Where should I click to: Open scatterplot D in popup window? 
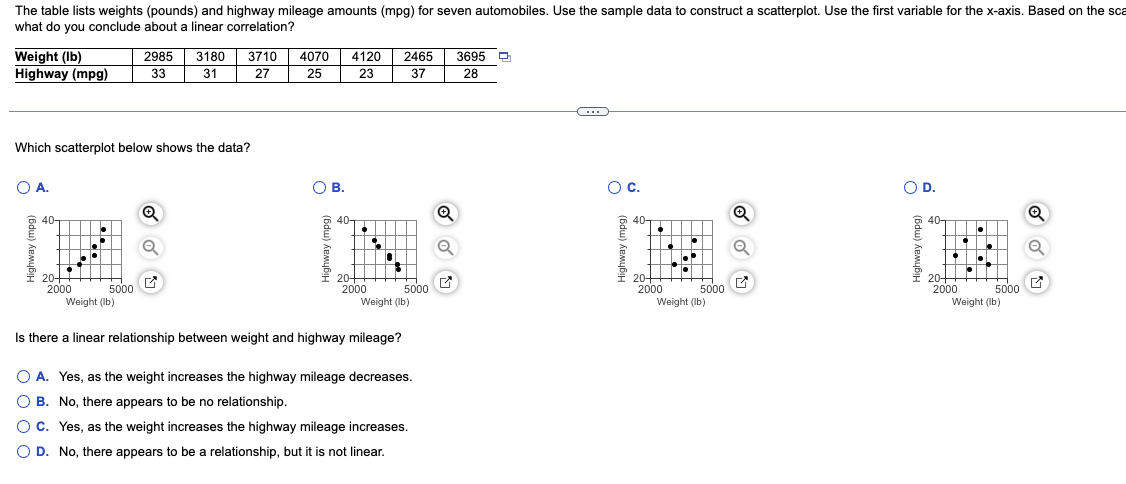1036,282
